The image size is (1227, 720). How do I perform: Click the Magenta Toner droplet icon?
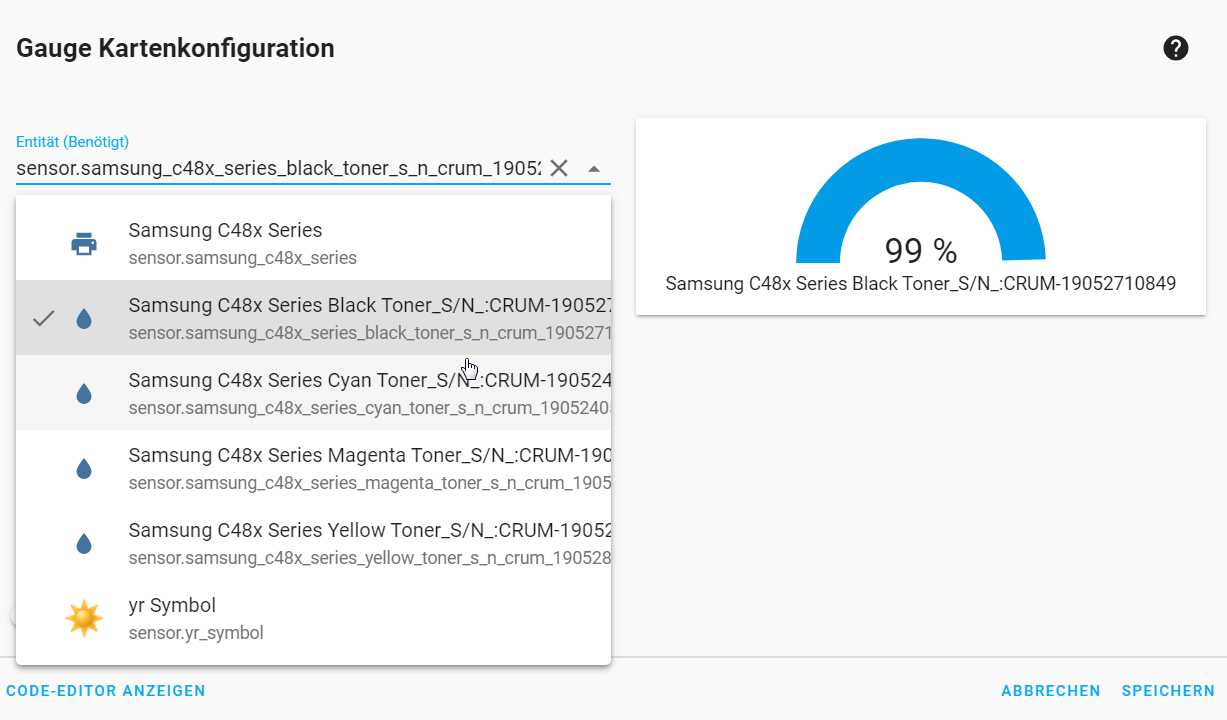point(84,469)
